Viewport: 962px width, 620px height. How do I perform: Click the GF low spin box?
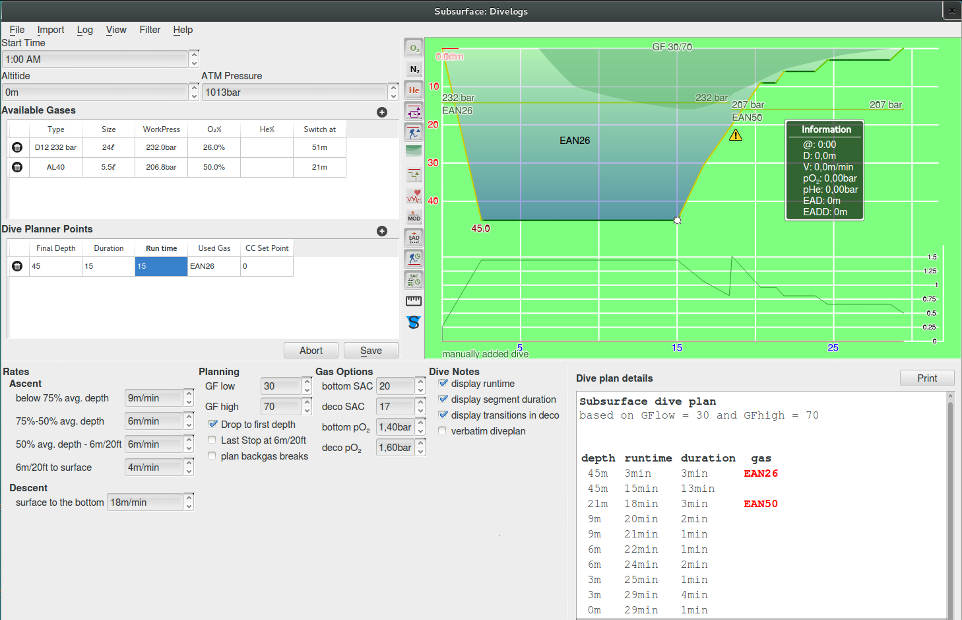(x=286, y=386)
